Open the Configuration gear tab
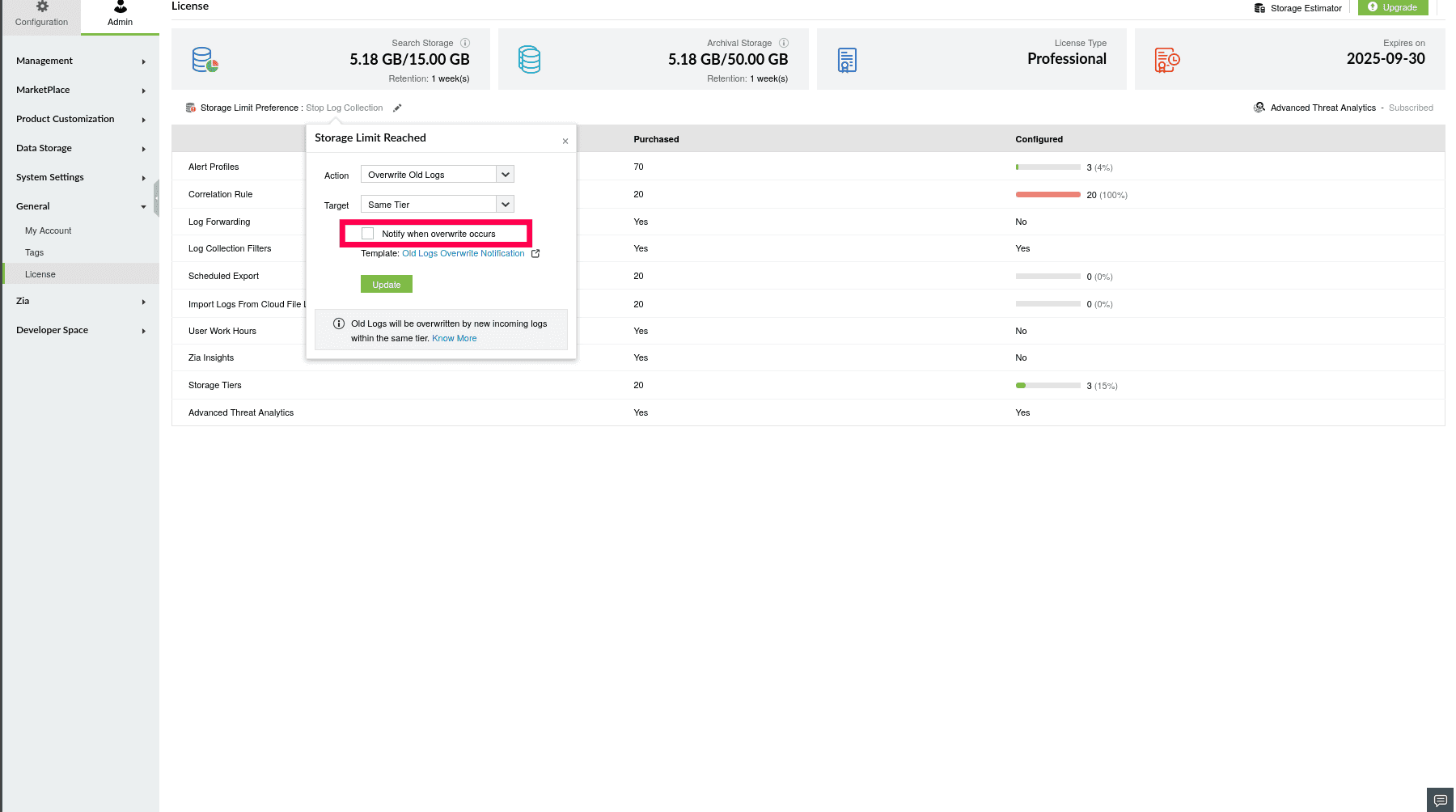 [41, 16]
